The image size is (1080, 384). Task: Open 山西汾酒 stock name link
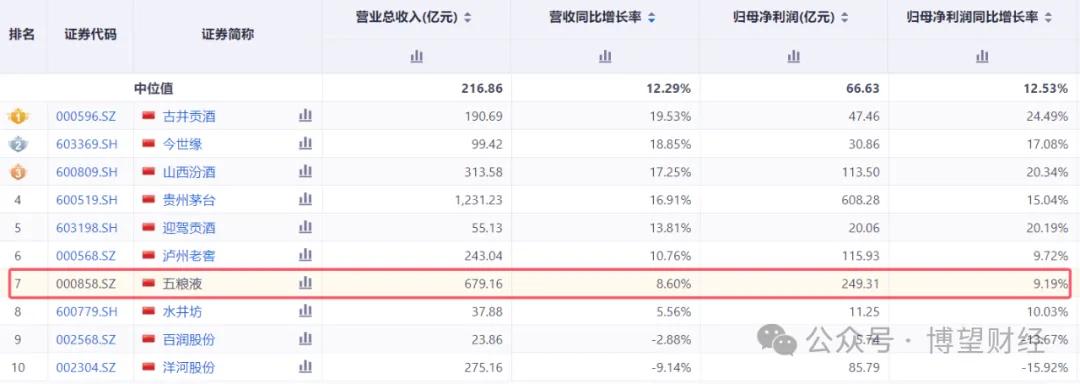point(189,172)
